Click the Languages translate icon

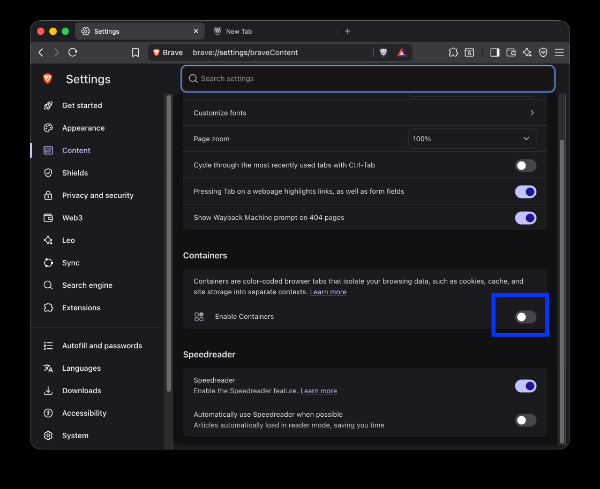point(48,368)
